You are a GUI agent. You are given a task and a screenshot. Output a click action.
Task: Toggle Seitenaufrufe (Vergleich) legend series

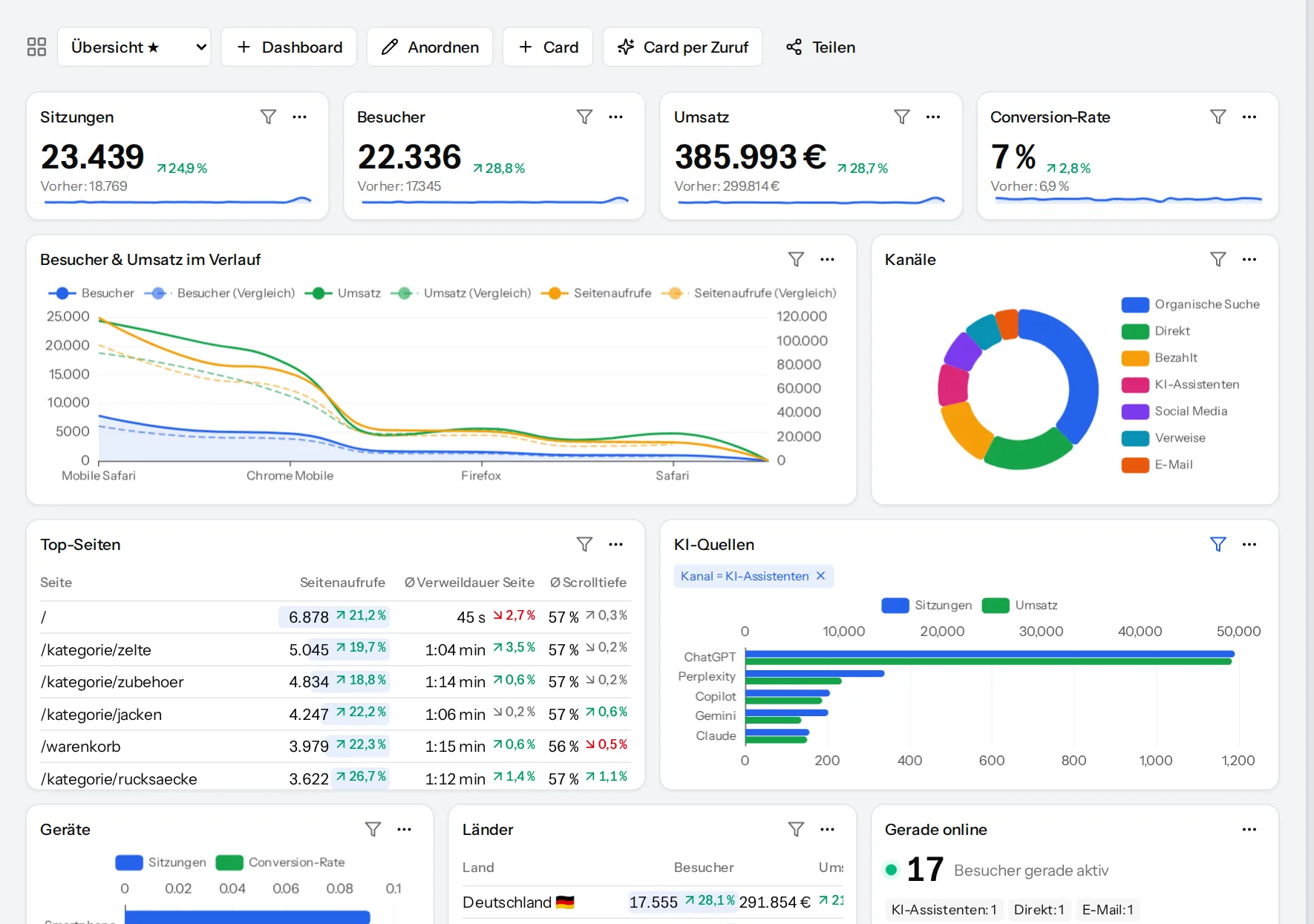click(x=749, y=293)
